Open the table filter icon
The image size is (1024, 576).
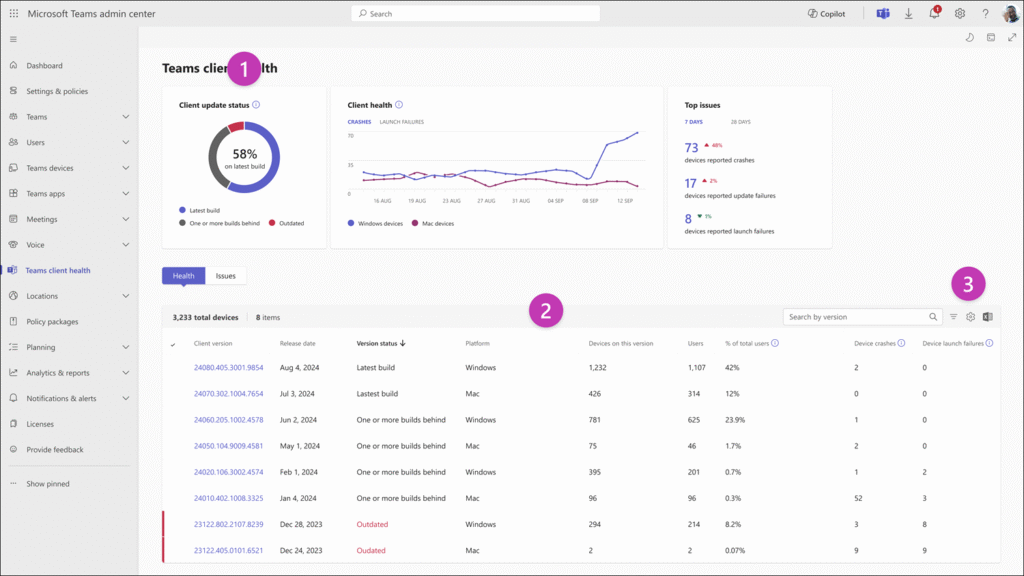pyautogui.click(x=953, y=317)
